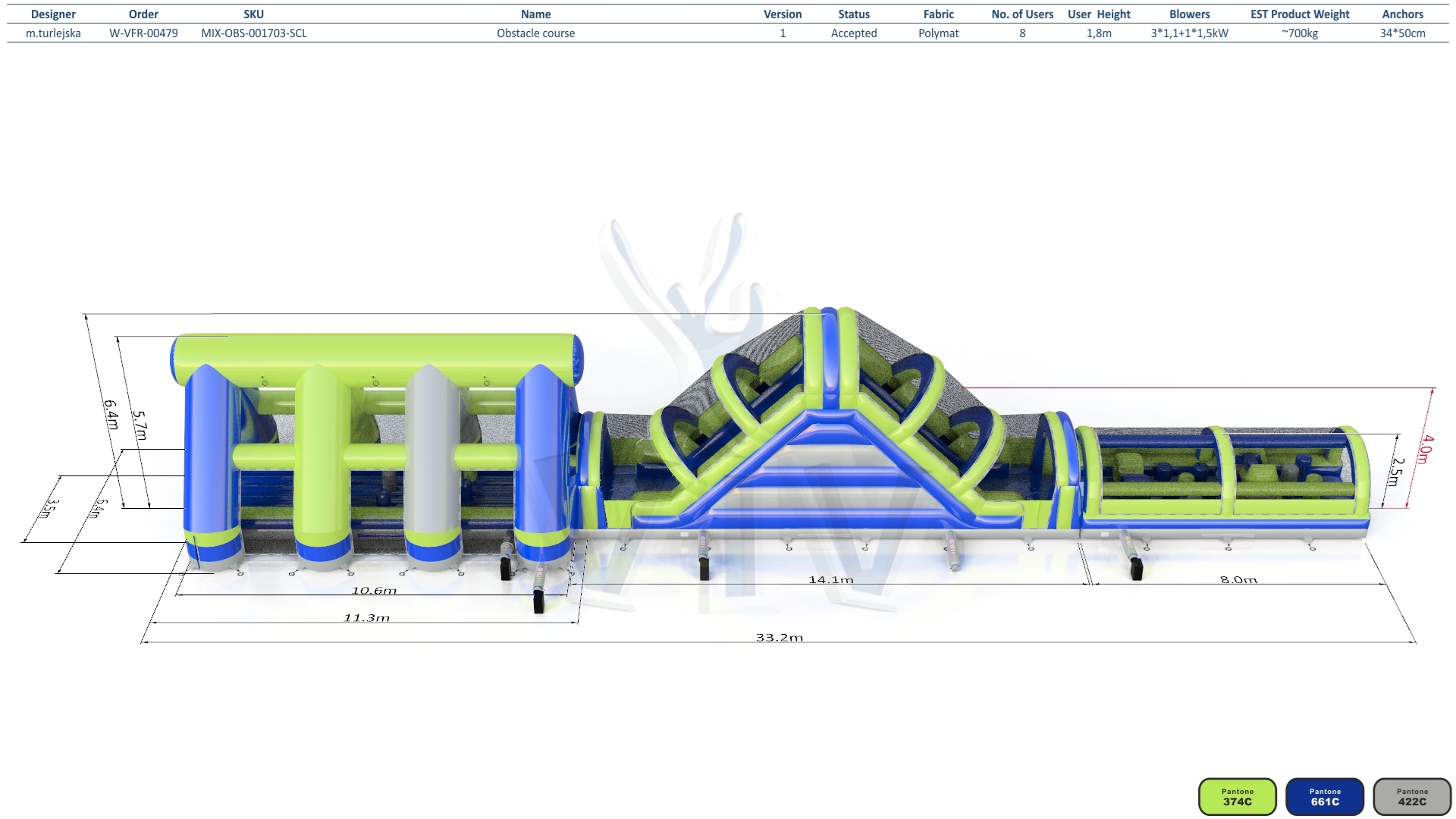
Task: Click the 33.2m total length dimension
Action: [780, 637]
